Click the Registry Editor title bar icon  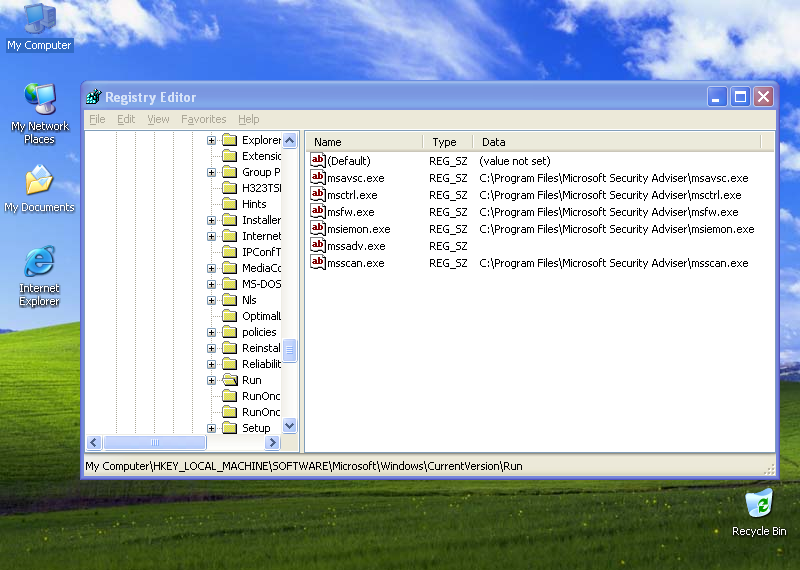click(94, 96)
